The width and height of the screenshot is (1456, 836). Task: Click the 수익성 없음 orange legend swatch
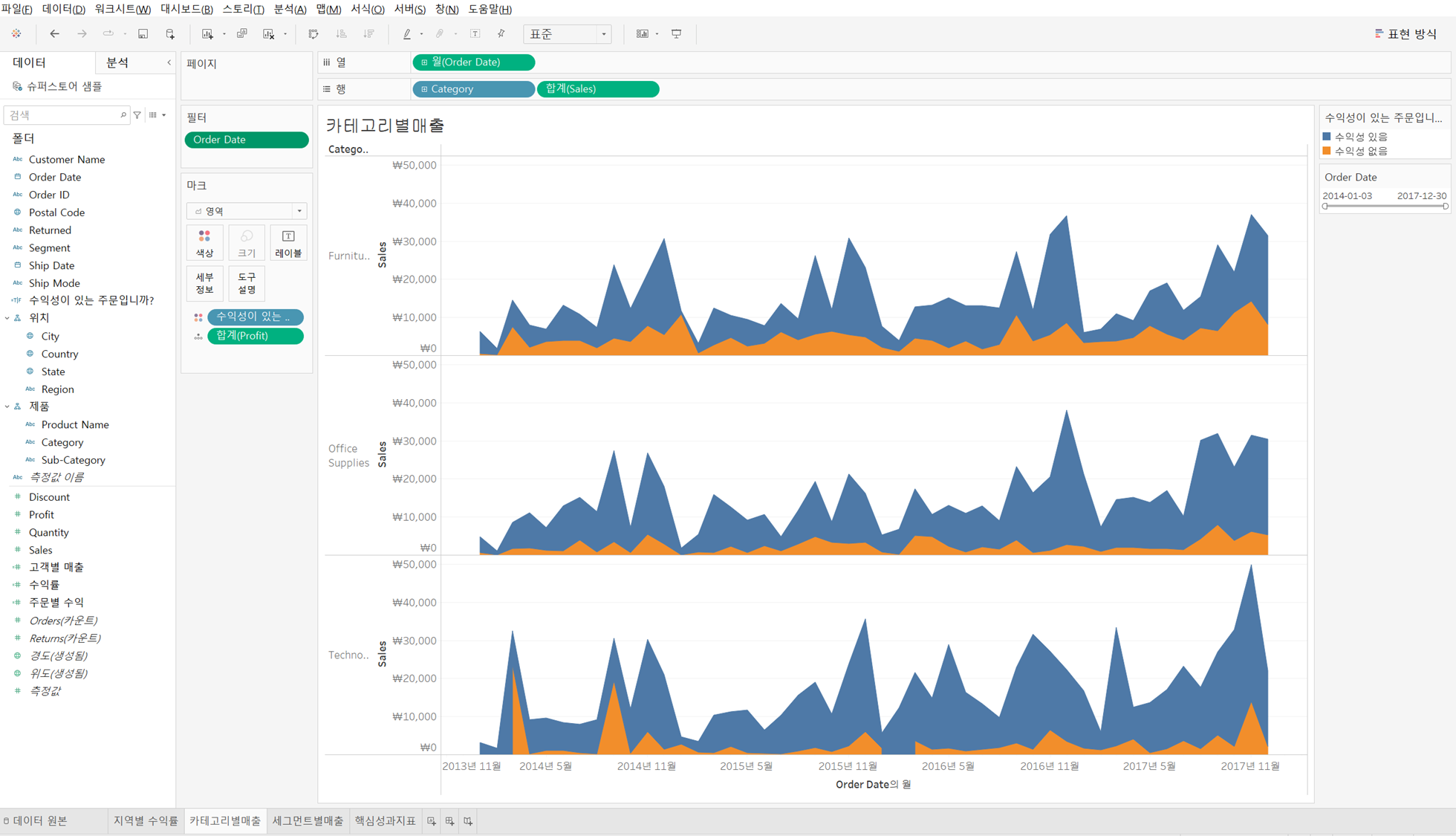click(x=1327, y=151)
